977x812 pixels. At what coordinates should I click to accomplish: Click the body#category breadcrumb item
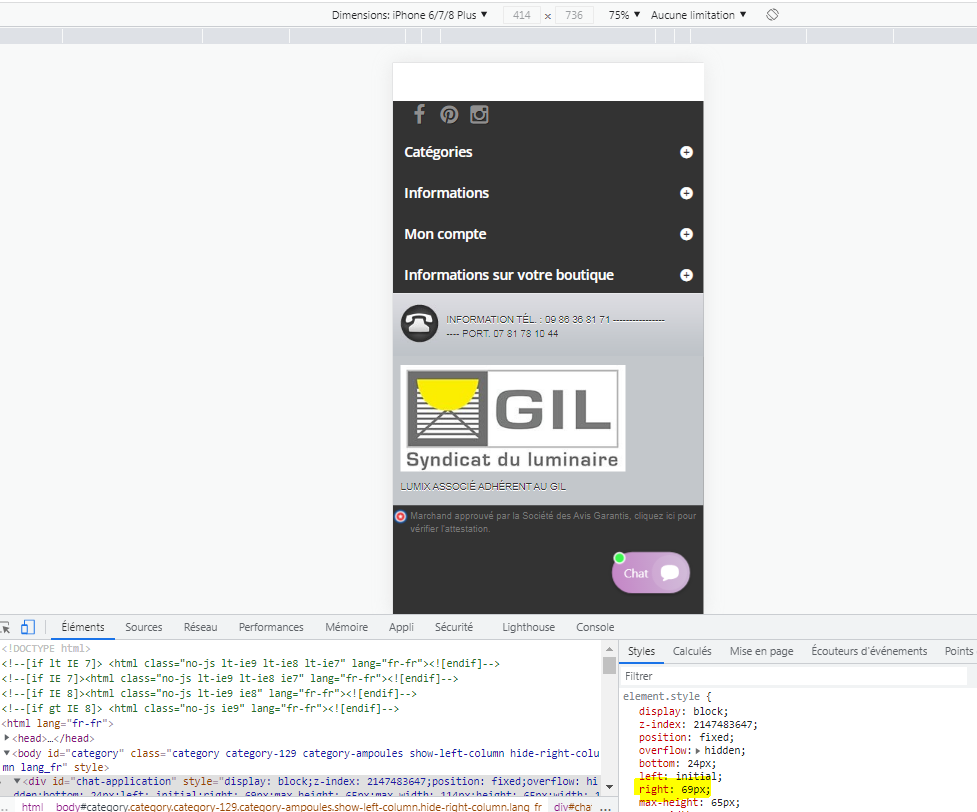298,806
